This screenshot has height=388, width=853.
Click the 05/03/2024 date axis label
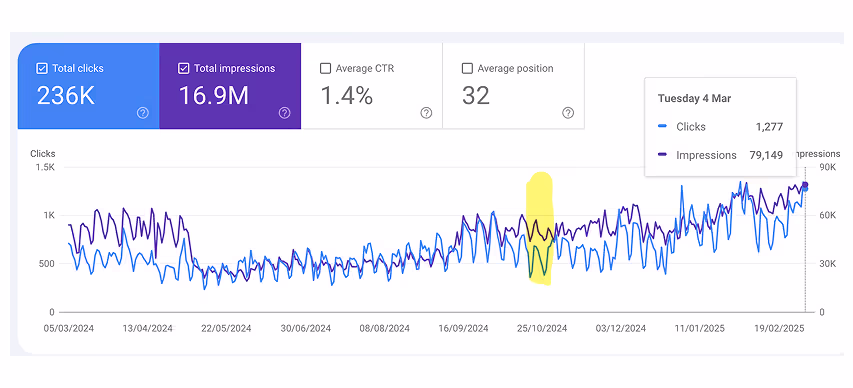coord(69,329)
